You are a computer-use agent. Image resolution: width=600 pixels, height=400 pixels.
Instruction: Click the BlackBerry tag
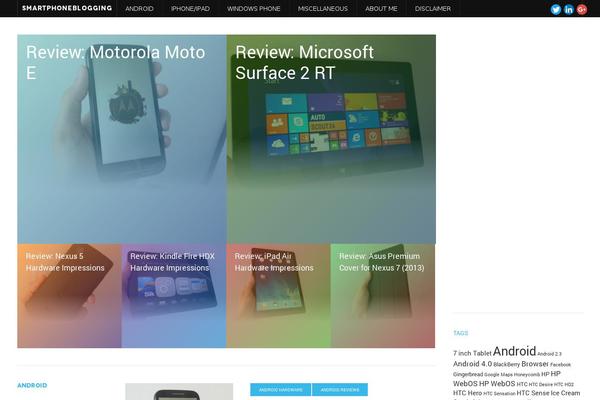(x=507, y=364)
